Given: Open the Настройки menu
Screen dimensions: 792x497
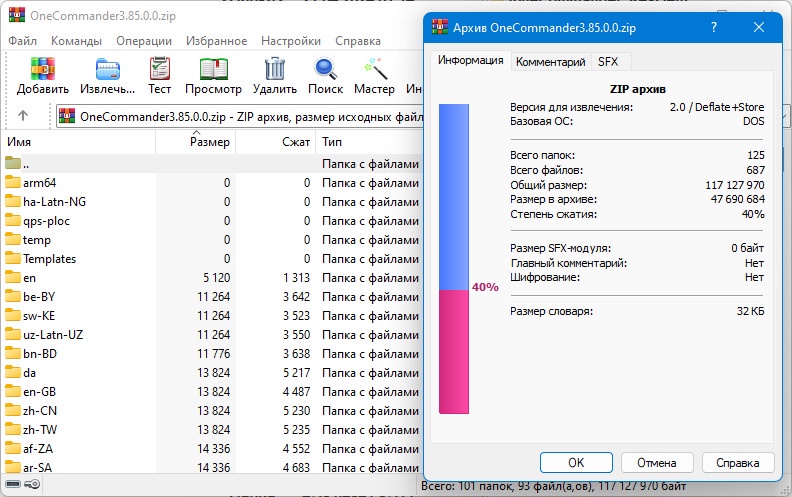Looking at the screenshot, I should coord(291,41).
